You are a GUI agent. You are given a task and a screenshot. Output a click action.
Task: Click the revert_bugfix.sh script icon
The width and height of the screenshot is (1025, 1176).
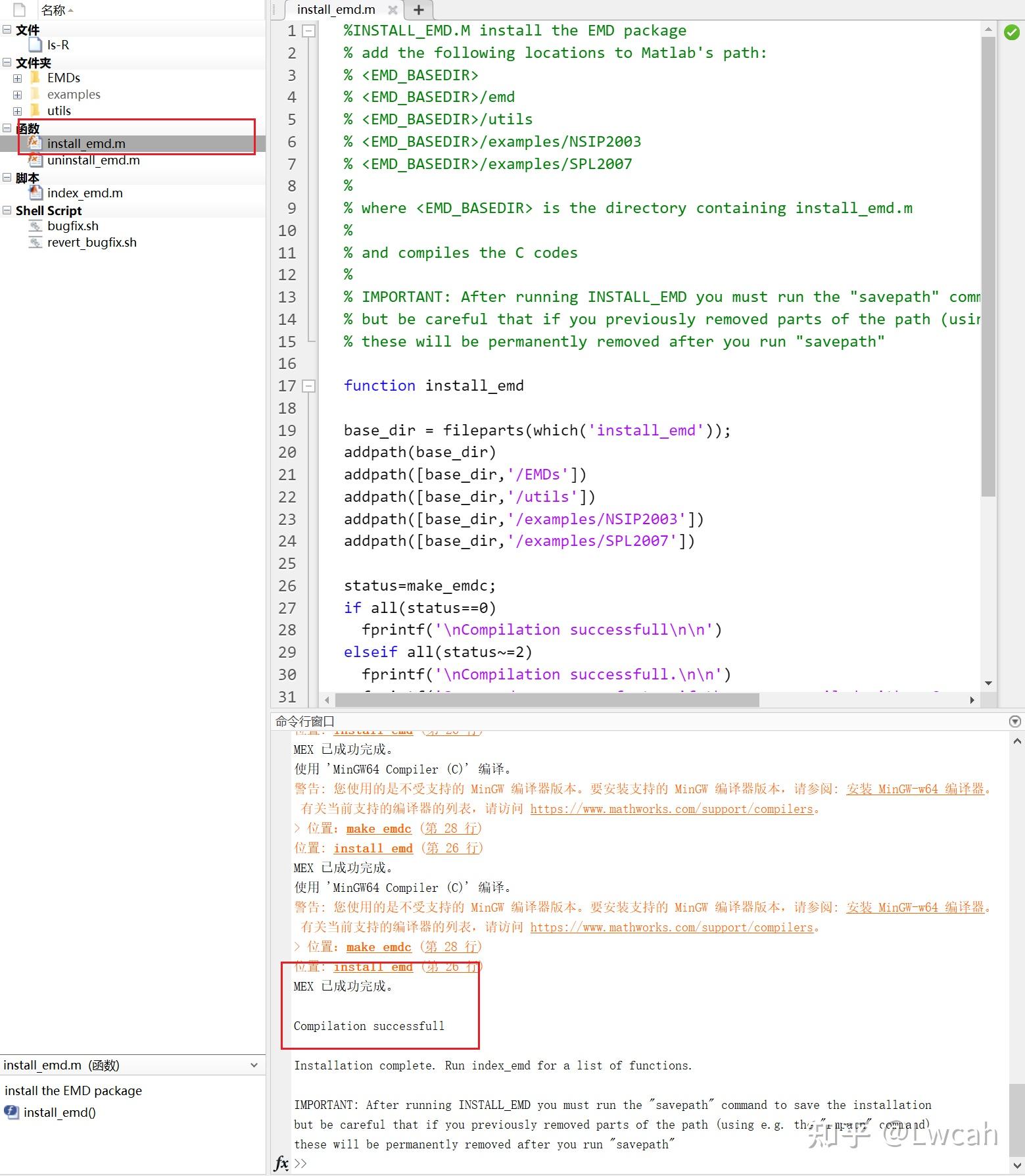[36, 242]
